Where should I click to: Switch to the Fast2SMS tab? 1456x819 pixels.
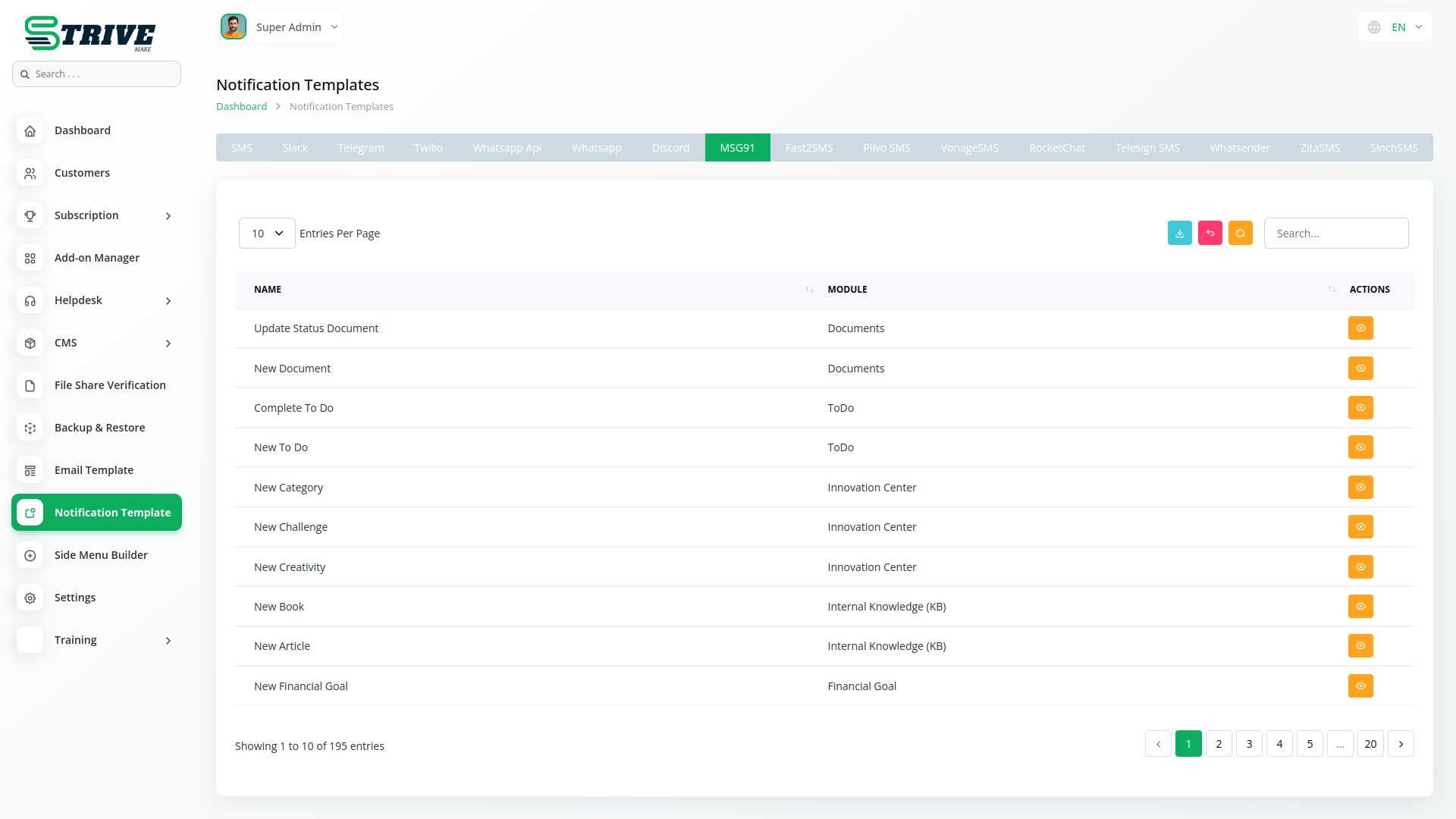808,148
